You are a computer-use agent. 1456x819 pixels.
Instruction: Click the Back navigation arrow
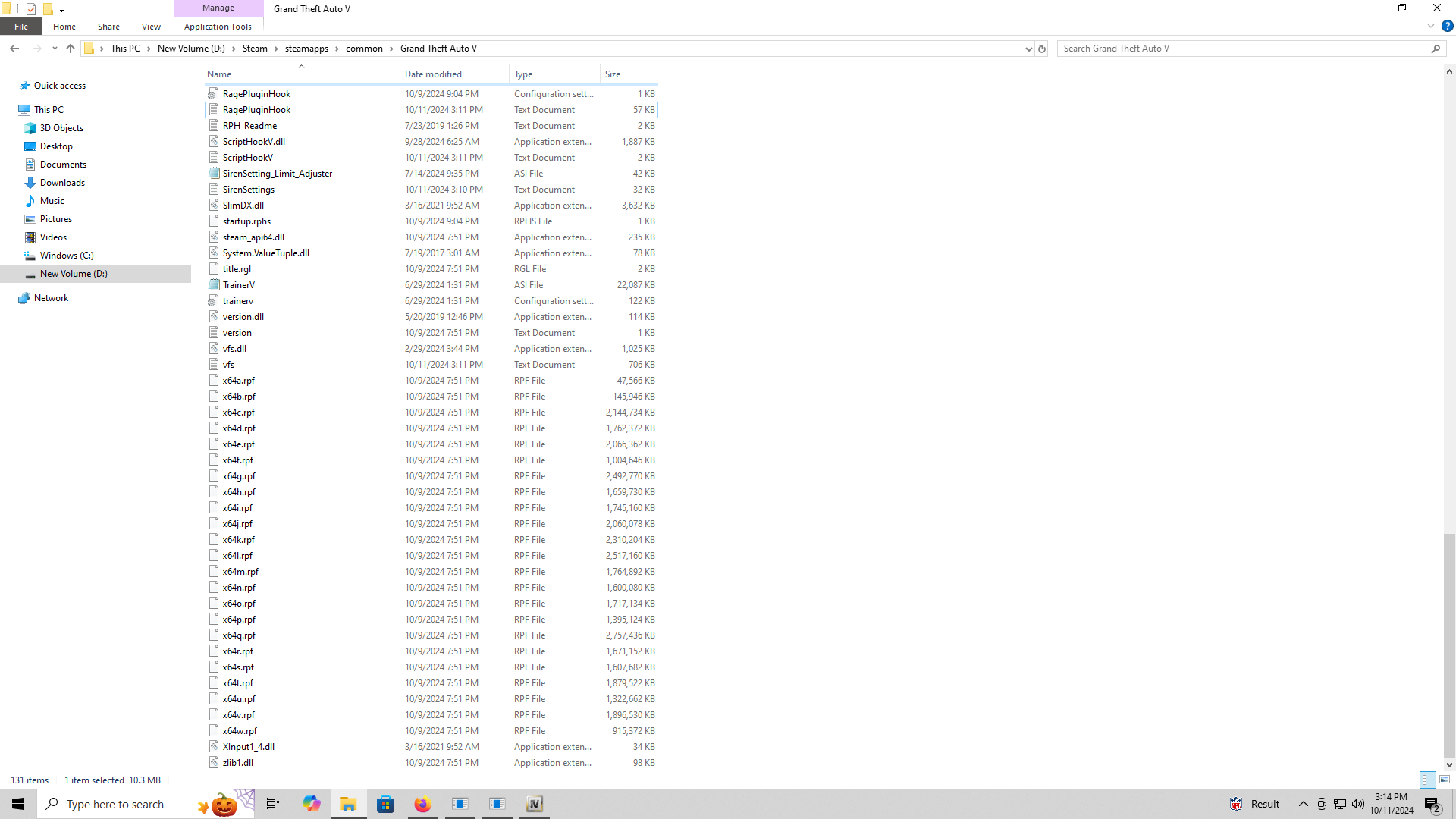coord(14,49)
